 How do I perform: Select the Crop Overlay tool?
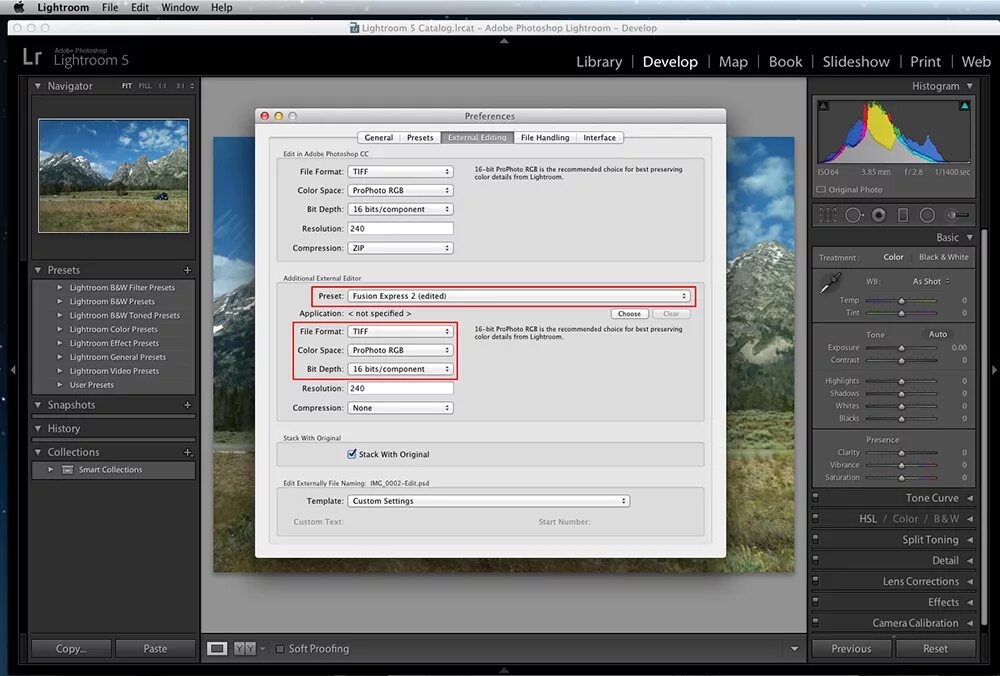pyautogui.click(x=828, y=214)
